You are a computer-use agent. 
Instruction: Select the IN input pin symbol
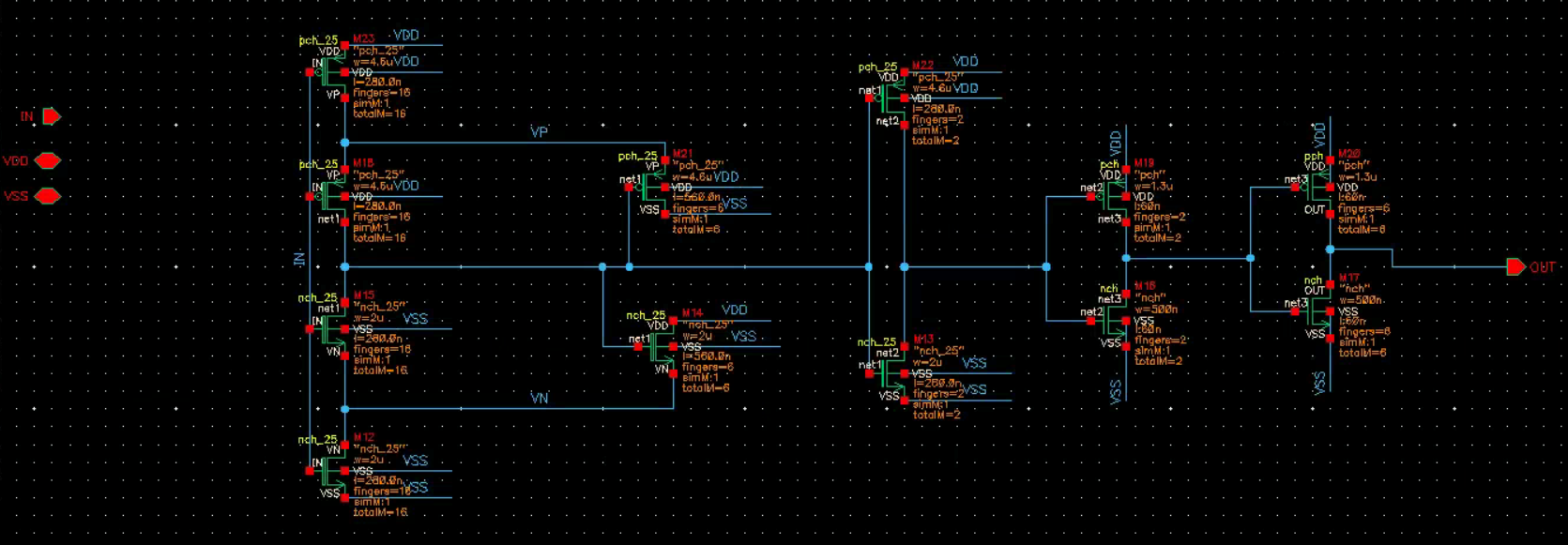click(52, 116)
